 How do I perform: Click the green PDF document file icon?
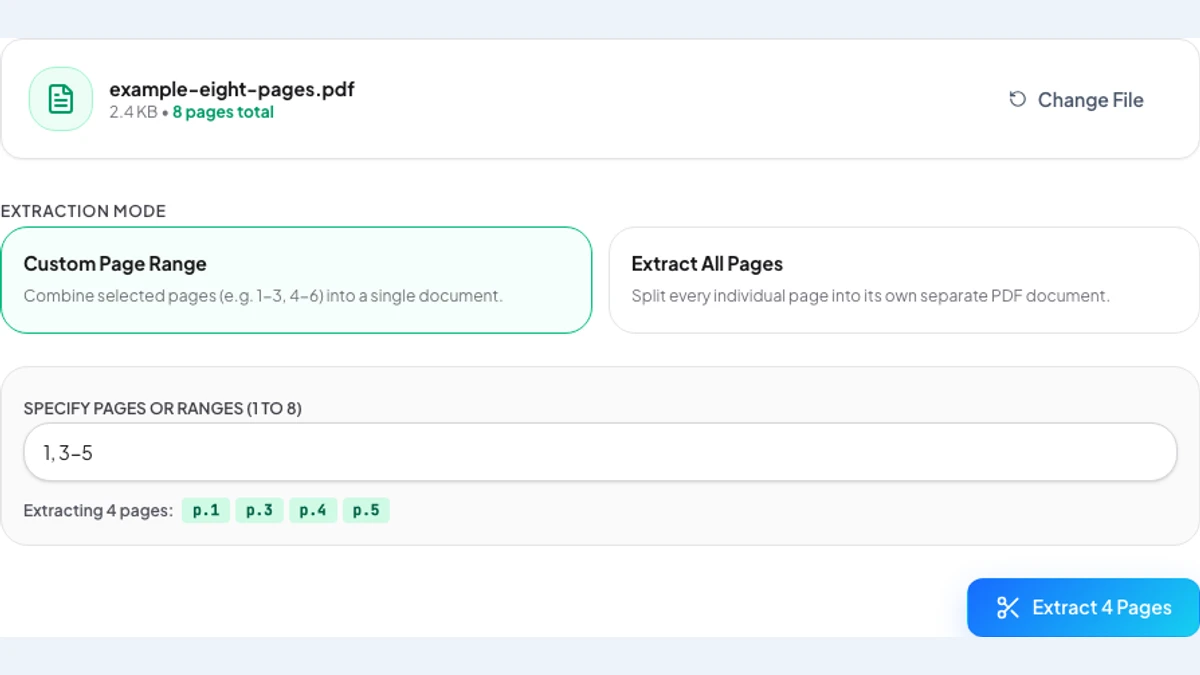pos(61,99)
